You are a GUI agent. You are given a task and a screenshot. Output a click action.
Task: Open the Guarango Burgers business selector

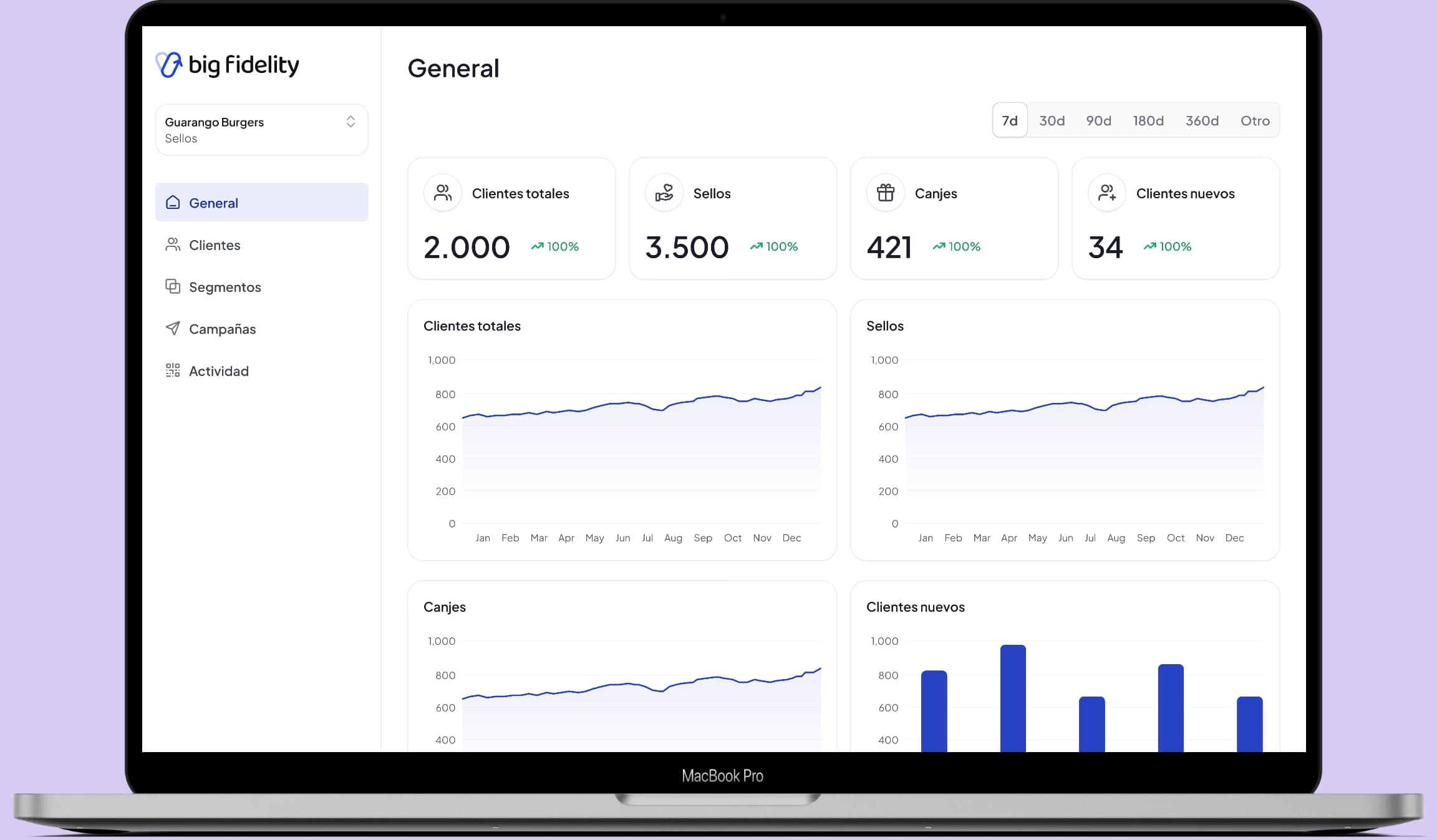pyautogui.click(x=261, y=130)
